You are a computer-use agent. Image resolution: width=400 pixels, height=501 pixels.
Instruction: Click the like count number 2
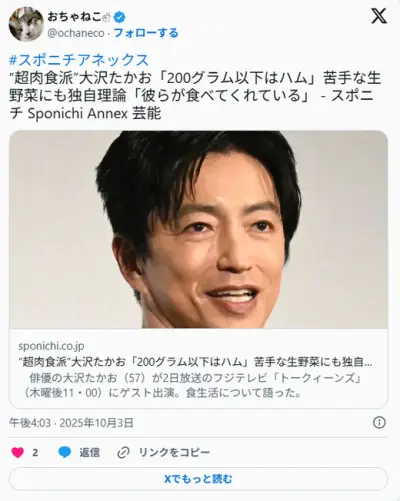(35, 453)
